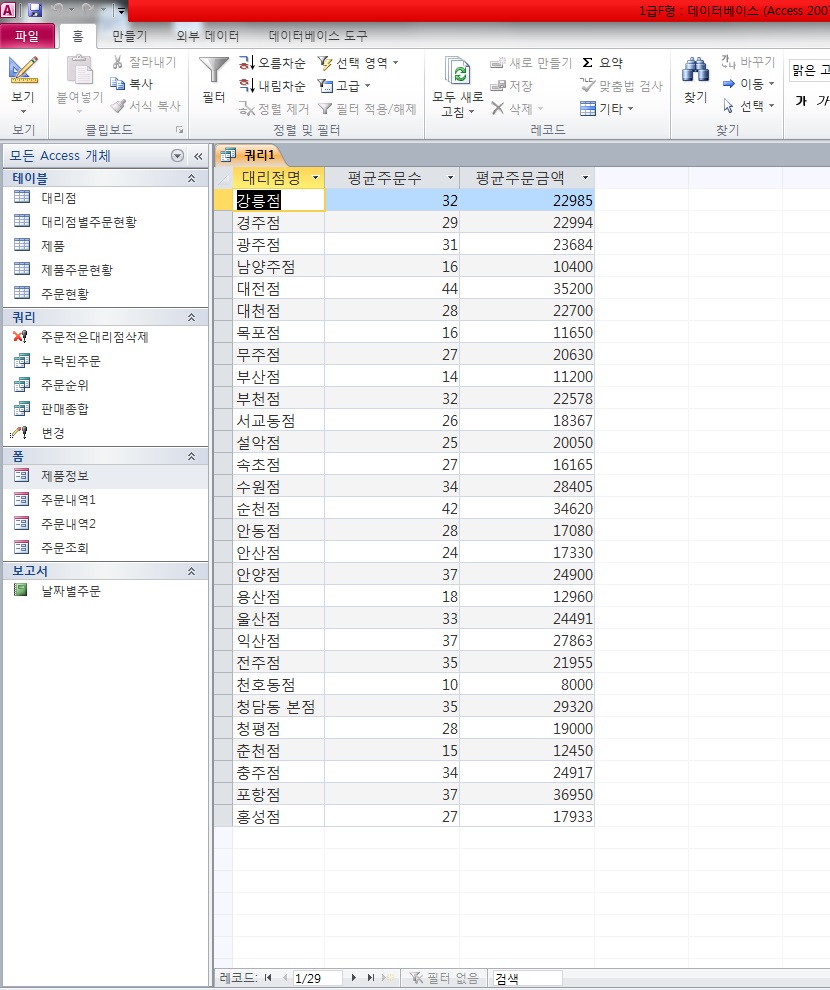The height and width of the screenshot is (990, 830).
Task: Click the 검색 search box in record bar
Action: pyautogui.click(x=526, y=977)
